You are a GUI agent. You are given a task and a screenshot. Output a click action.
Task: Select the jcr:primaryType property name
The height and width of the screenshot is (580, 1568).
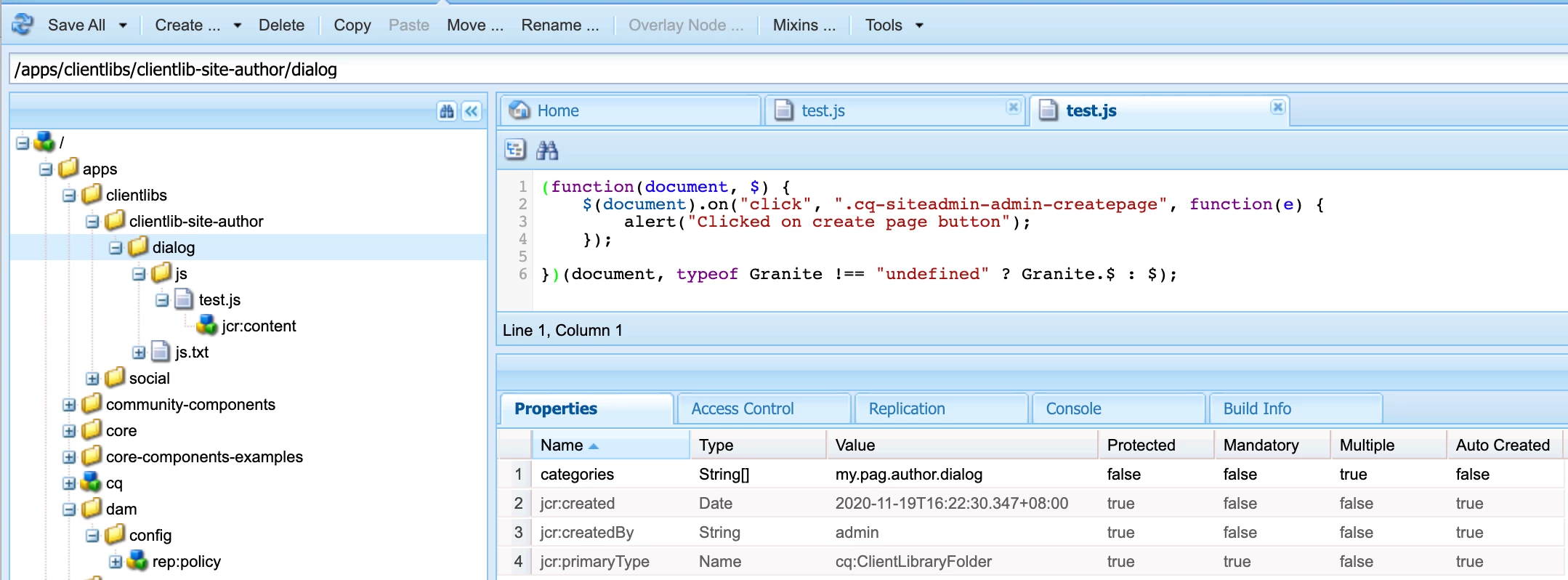tap(594, 561)
